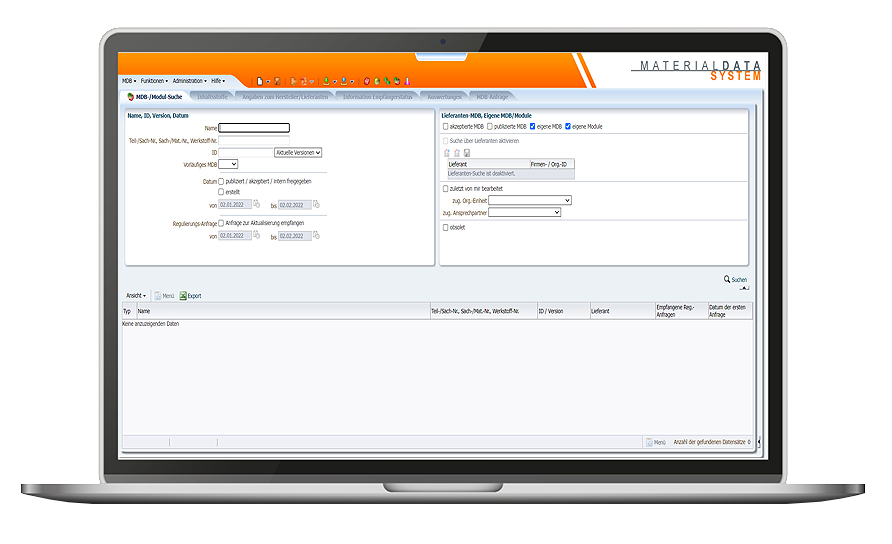Viewport: 892px width, 544px height.
Task: Click the Name input field
Action: pyautogui.click(x=254, y=128)
